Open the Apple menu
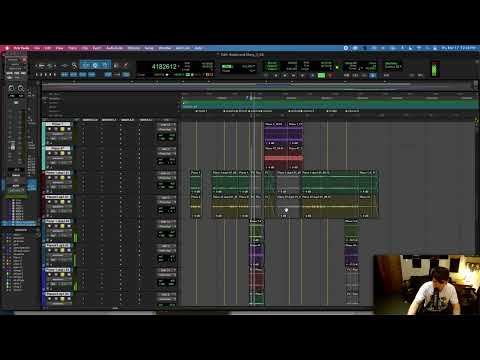 click(x=7, y=48)
